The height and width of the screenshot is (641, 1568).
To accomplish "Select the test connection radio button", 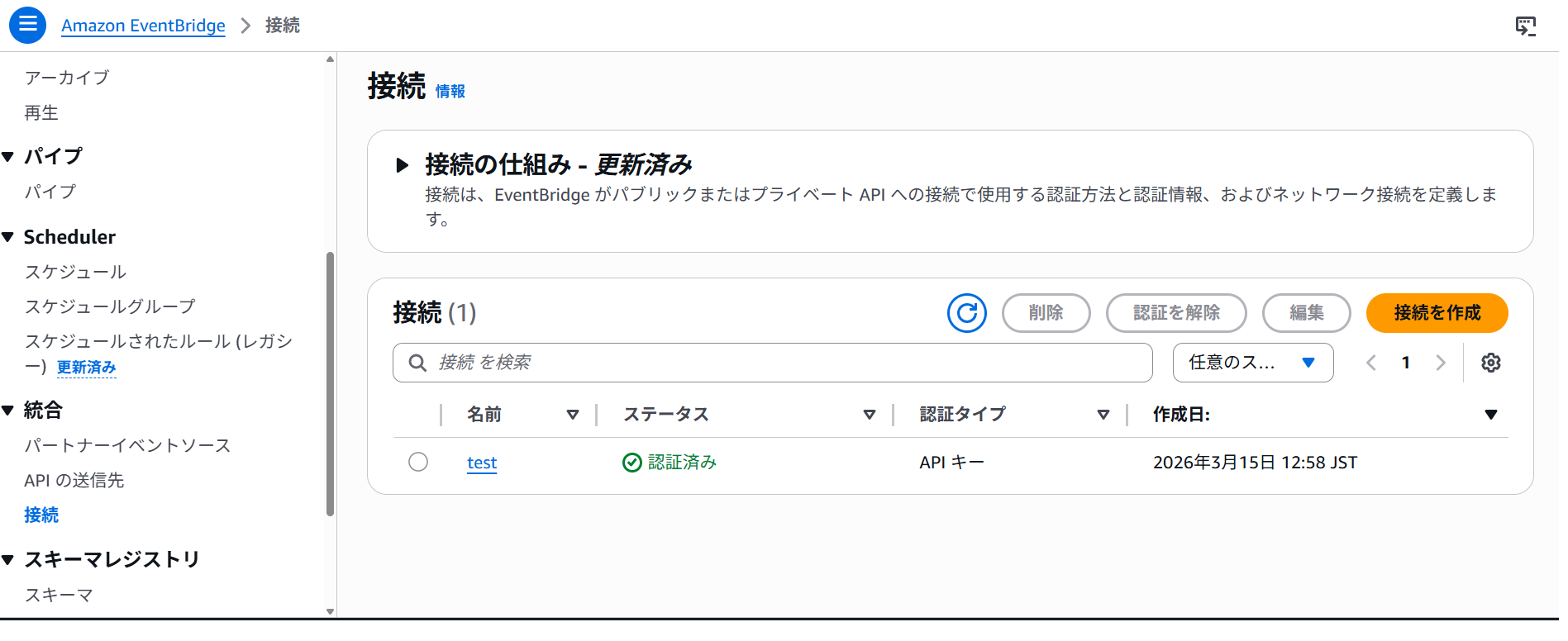I will coord(418,462).
